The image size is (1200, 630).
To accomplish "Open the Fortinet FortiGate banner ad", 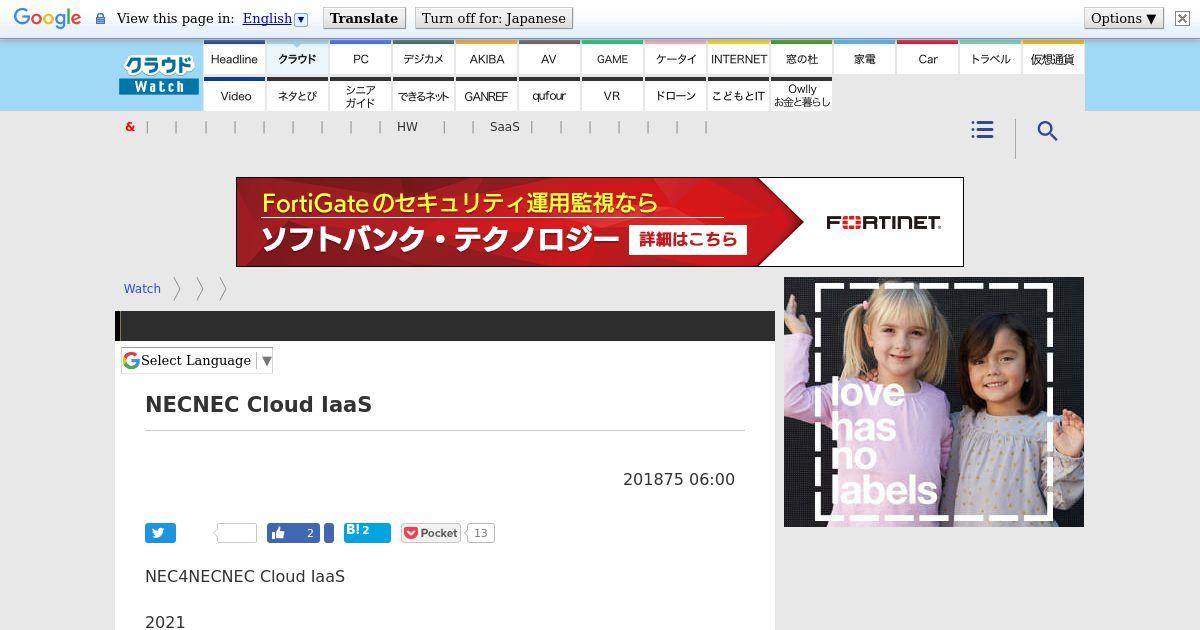I will (600, 222).
